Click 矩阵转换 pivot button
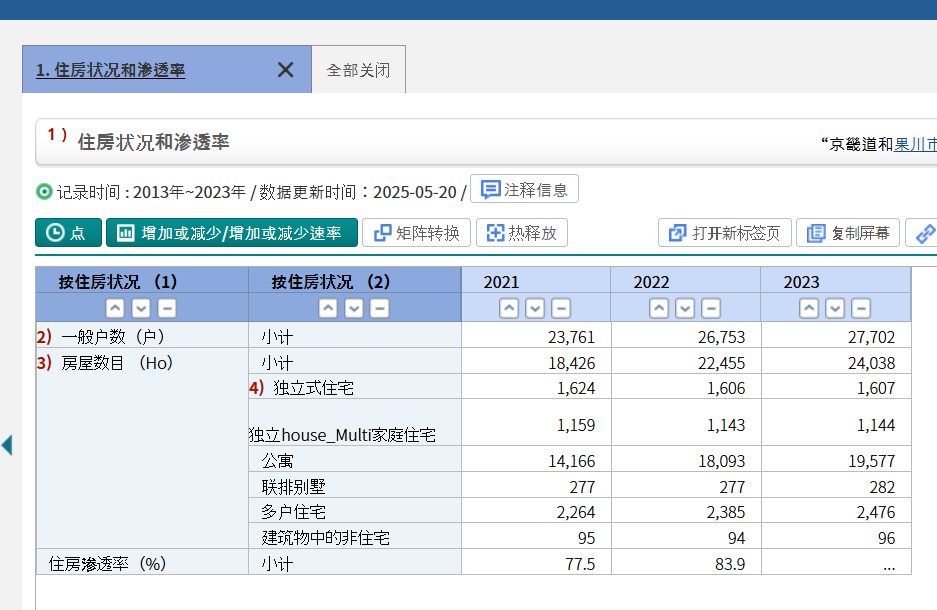The width and height of the screenshot is (937, 610). [416, 233]
